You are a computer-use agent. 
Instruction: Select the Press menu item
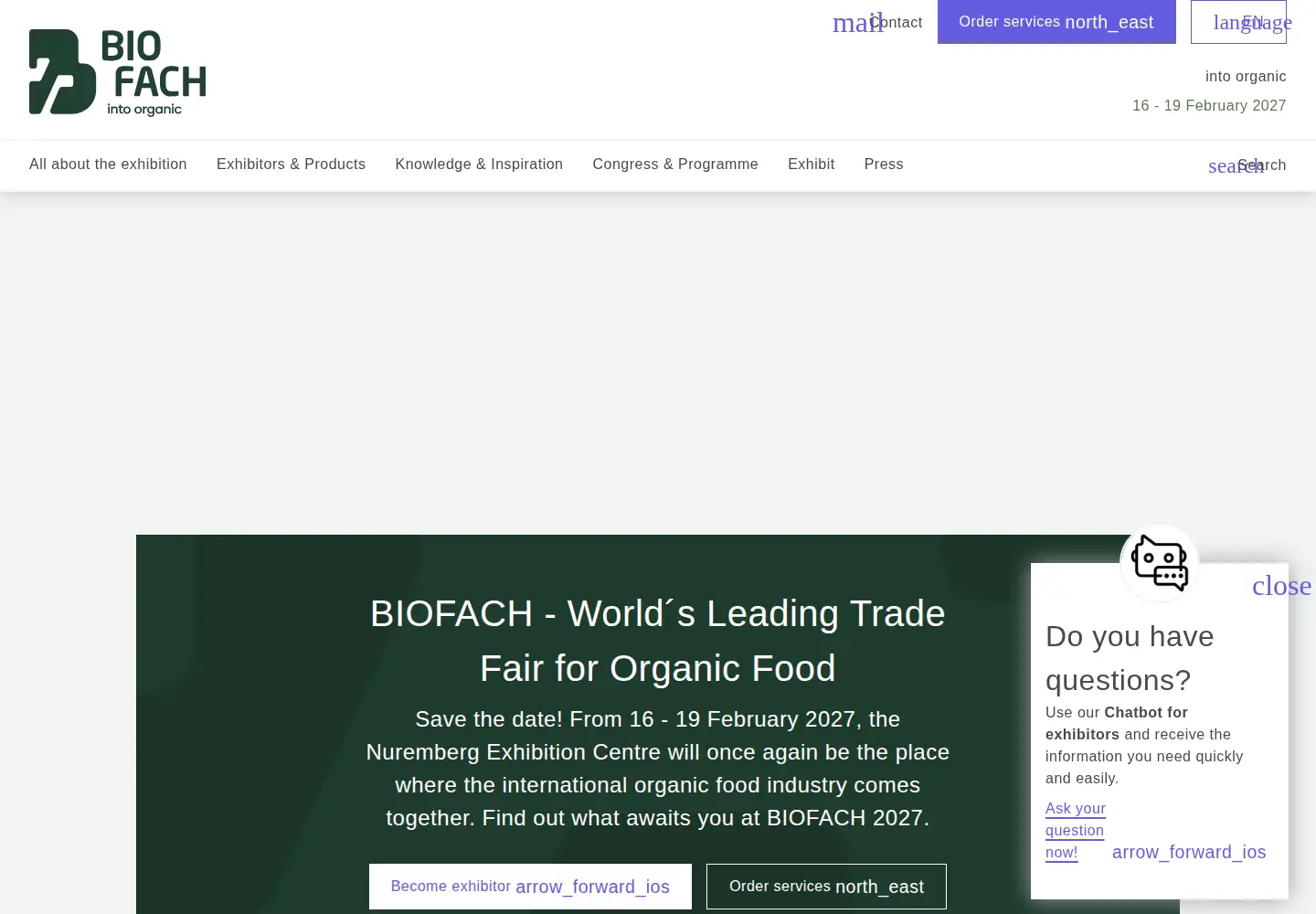(884, 165)
